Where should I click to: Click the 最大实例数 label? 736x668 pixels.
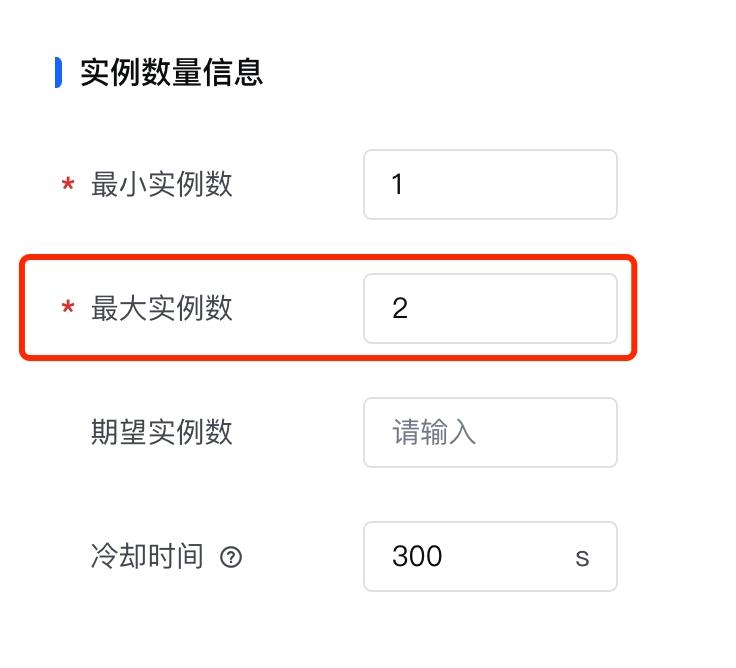(x=162, y=308)
